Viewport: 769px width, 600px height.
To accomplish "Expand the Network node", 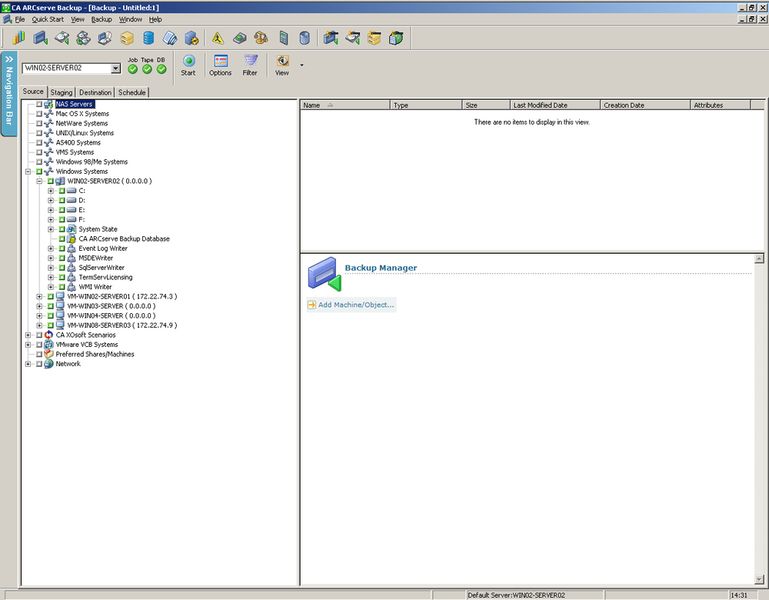I will coord(28,364).
